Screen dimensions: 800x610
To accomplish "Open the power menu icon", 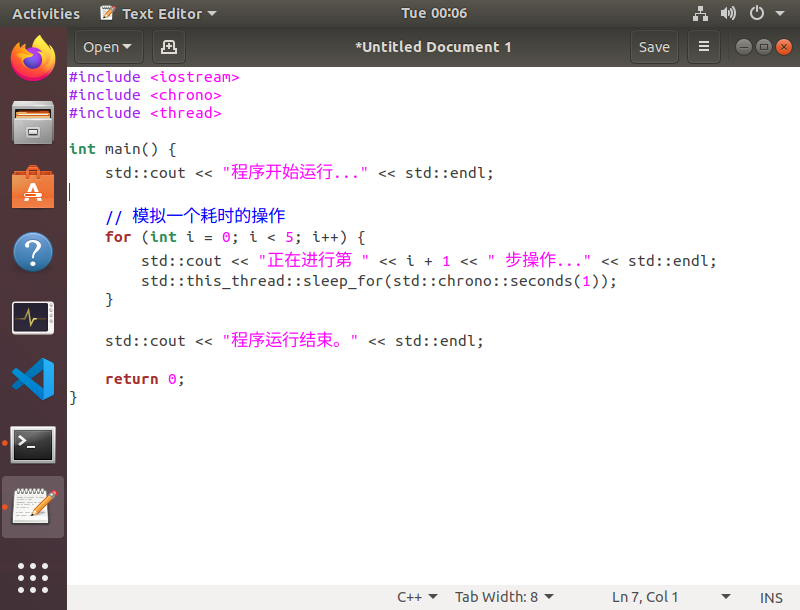I will click(757, 13).
